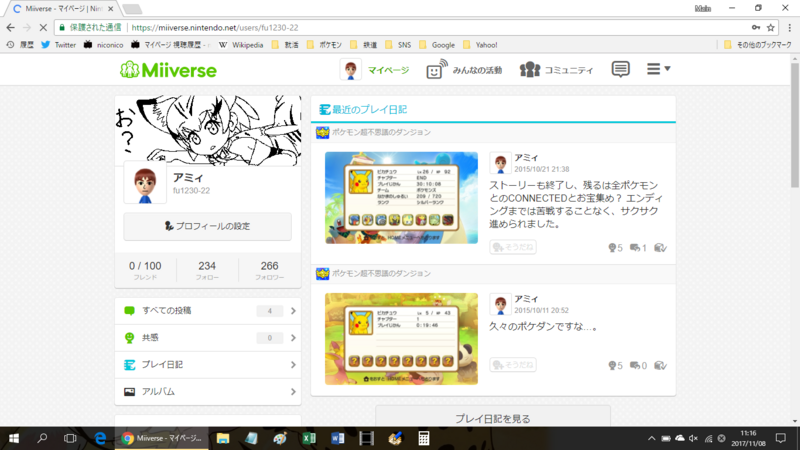Close the Miiverse browser tab

pos(111,9)
